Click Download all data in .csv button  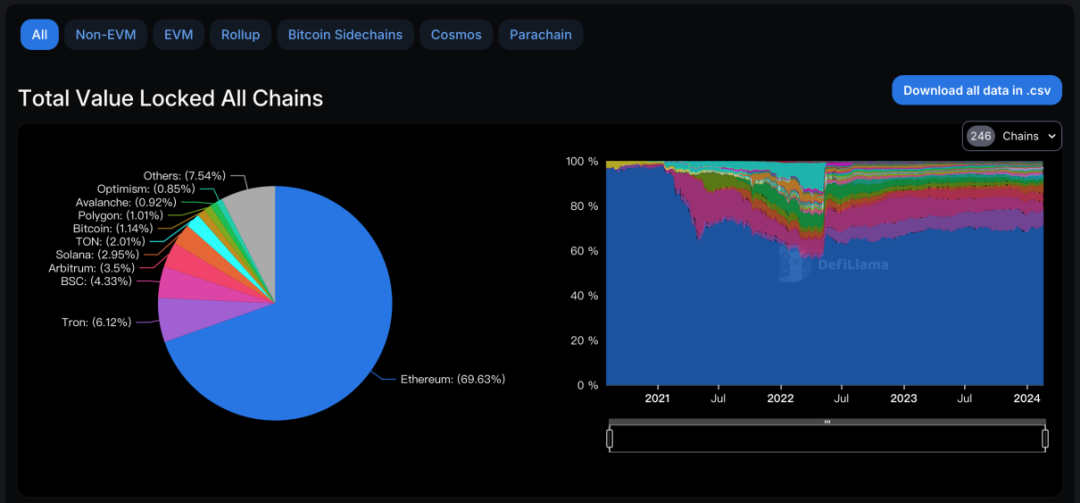977,90
